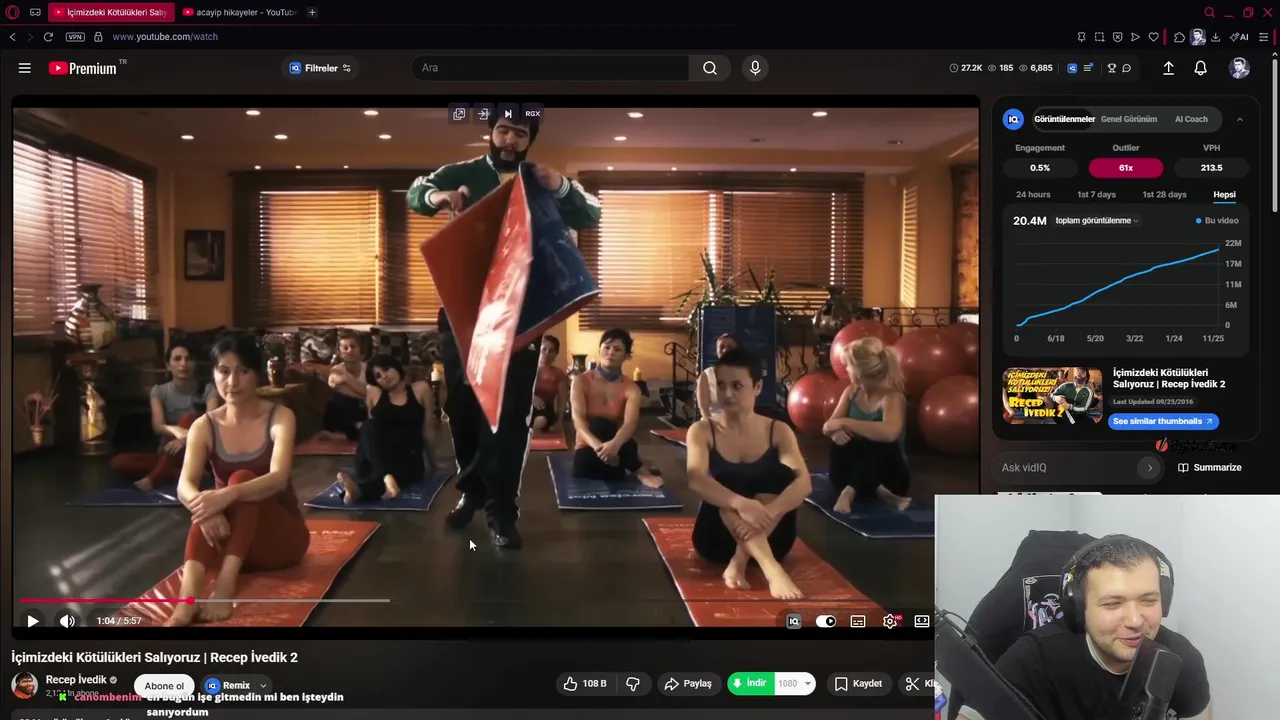The height and width of the screenshot is (720, 1280).
Task: Click See similar thumbnails button
Action: (1163, 421)
